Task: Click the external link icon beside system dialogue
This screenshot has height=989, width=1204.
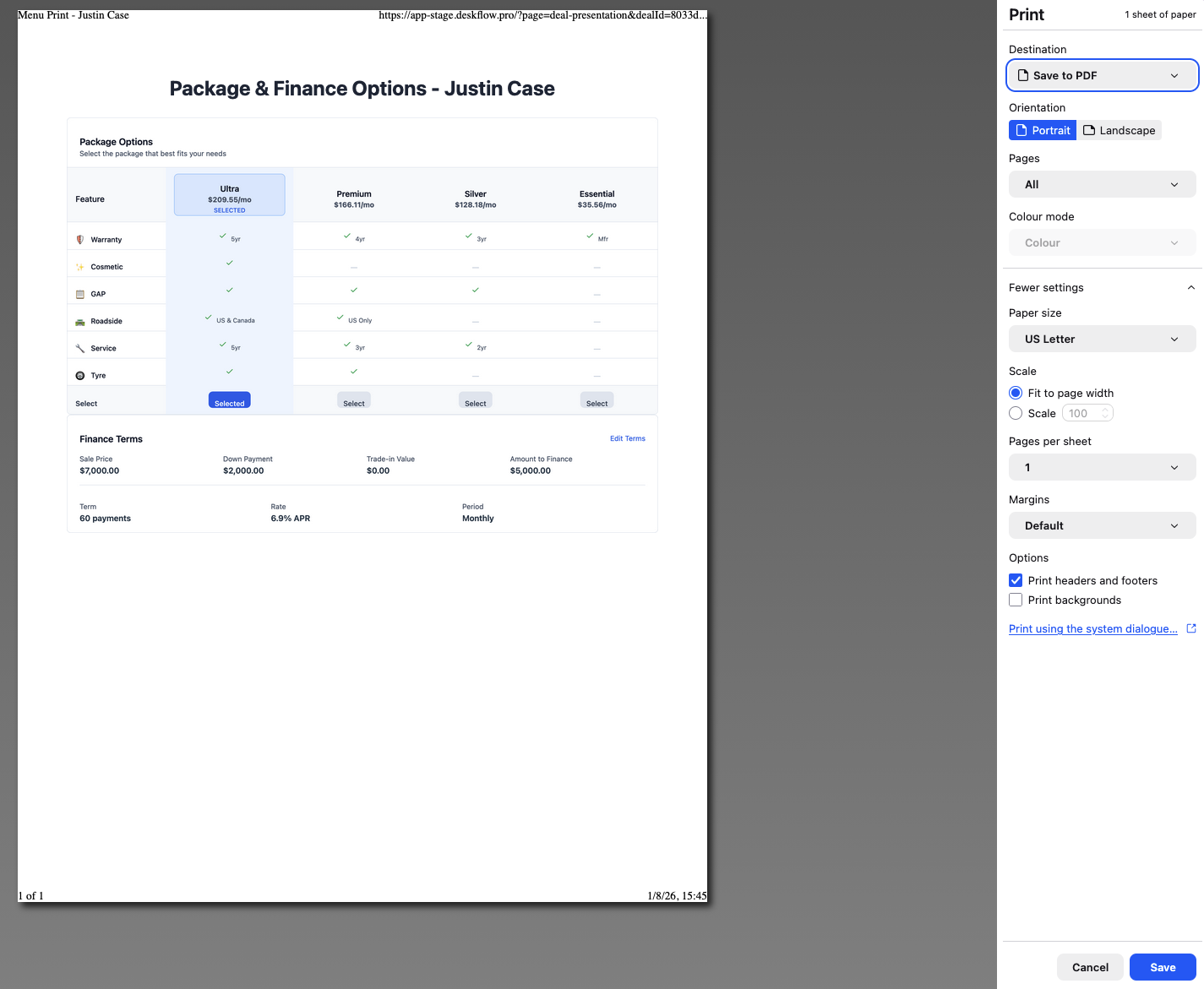Action: coord(1191,628)
